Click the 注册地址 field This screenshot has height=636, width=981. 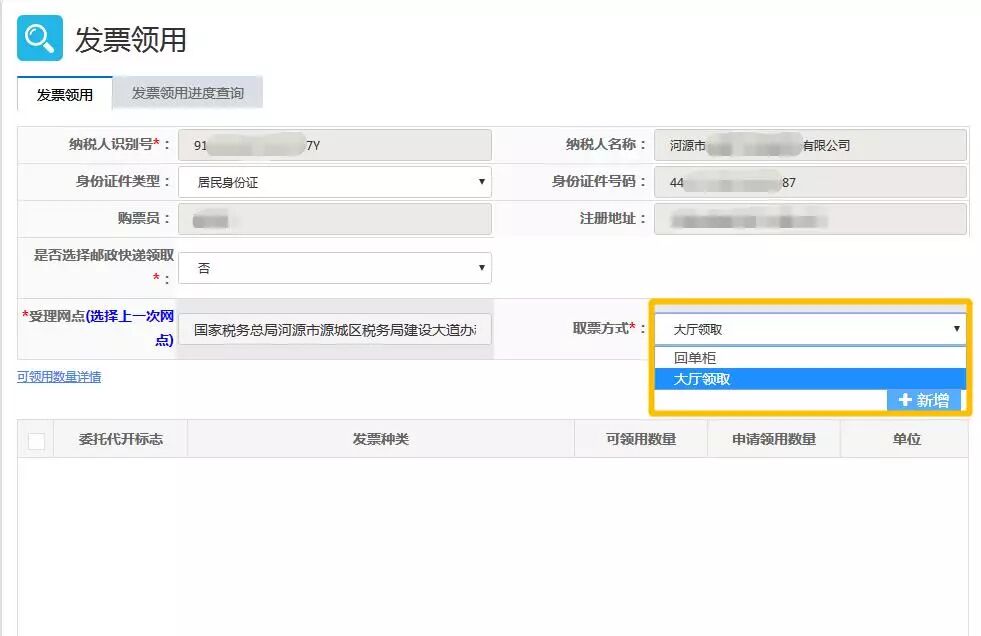(812, 218)
